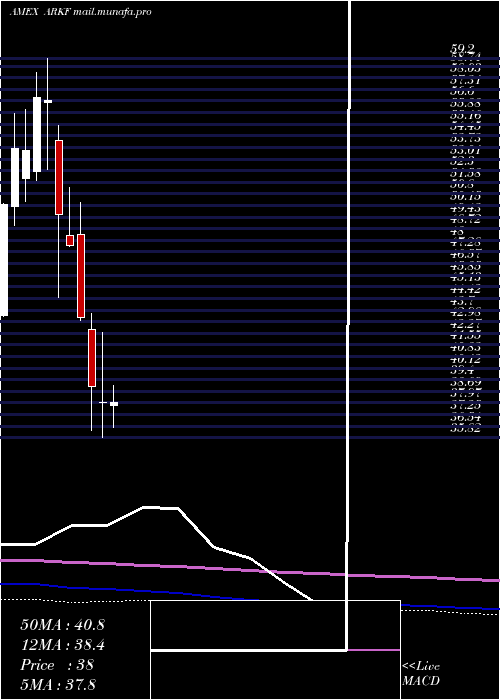Click the 5MA : 37.8 value
This screenshot has height=700, width=500.
pyautogui.click(x=58, y=684)
